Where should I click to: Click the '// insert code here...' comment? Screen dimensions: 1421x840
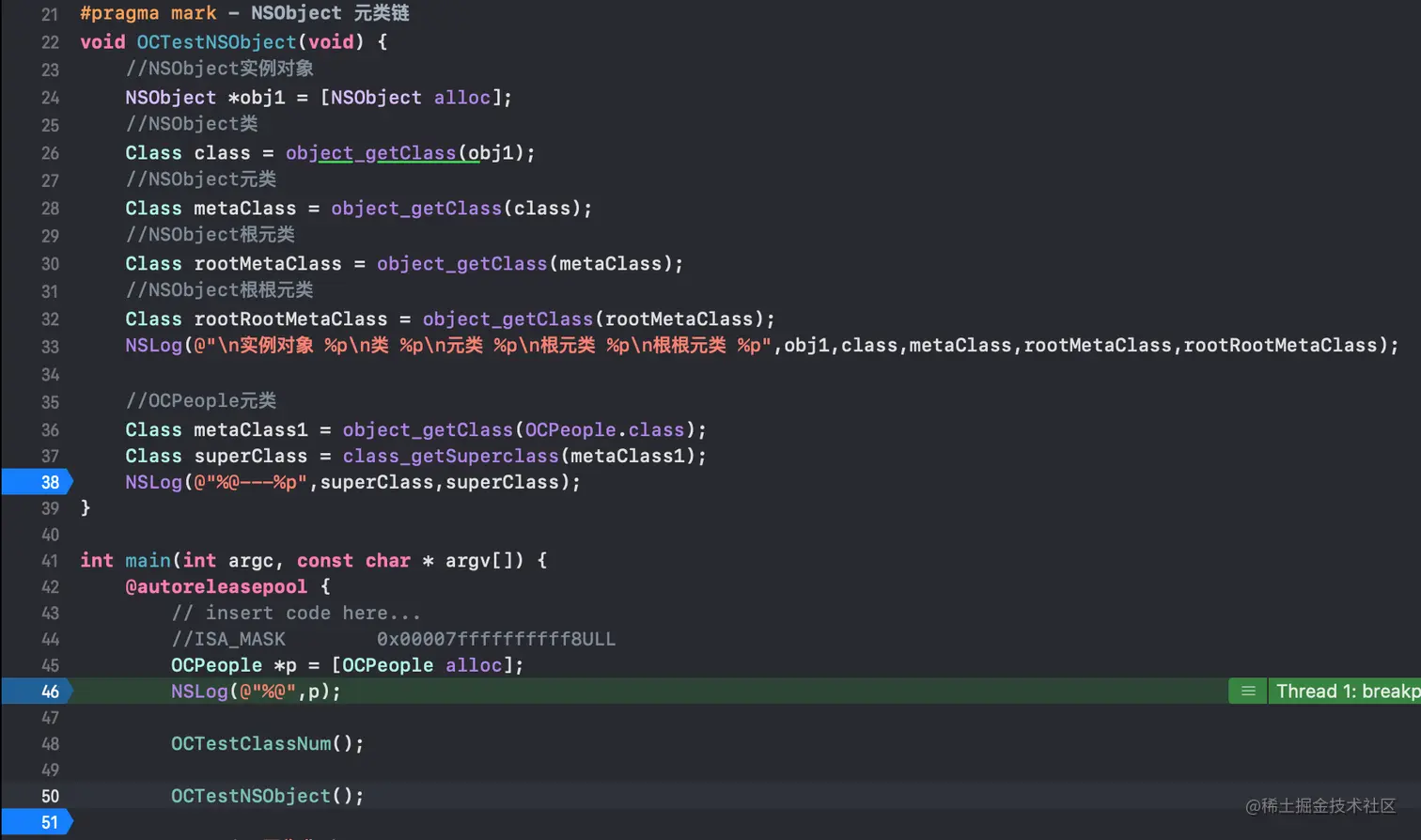(296, 614)
